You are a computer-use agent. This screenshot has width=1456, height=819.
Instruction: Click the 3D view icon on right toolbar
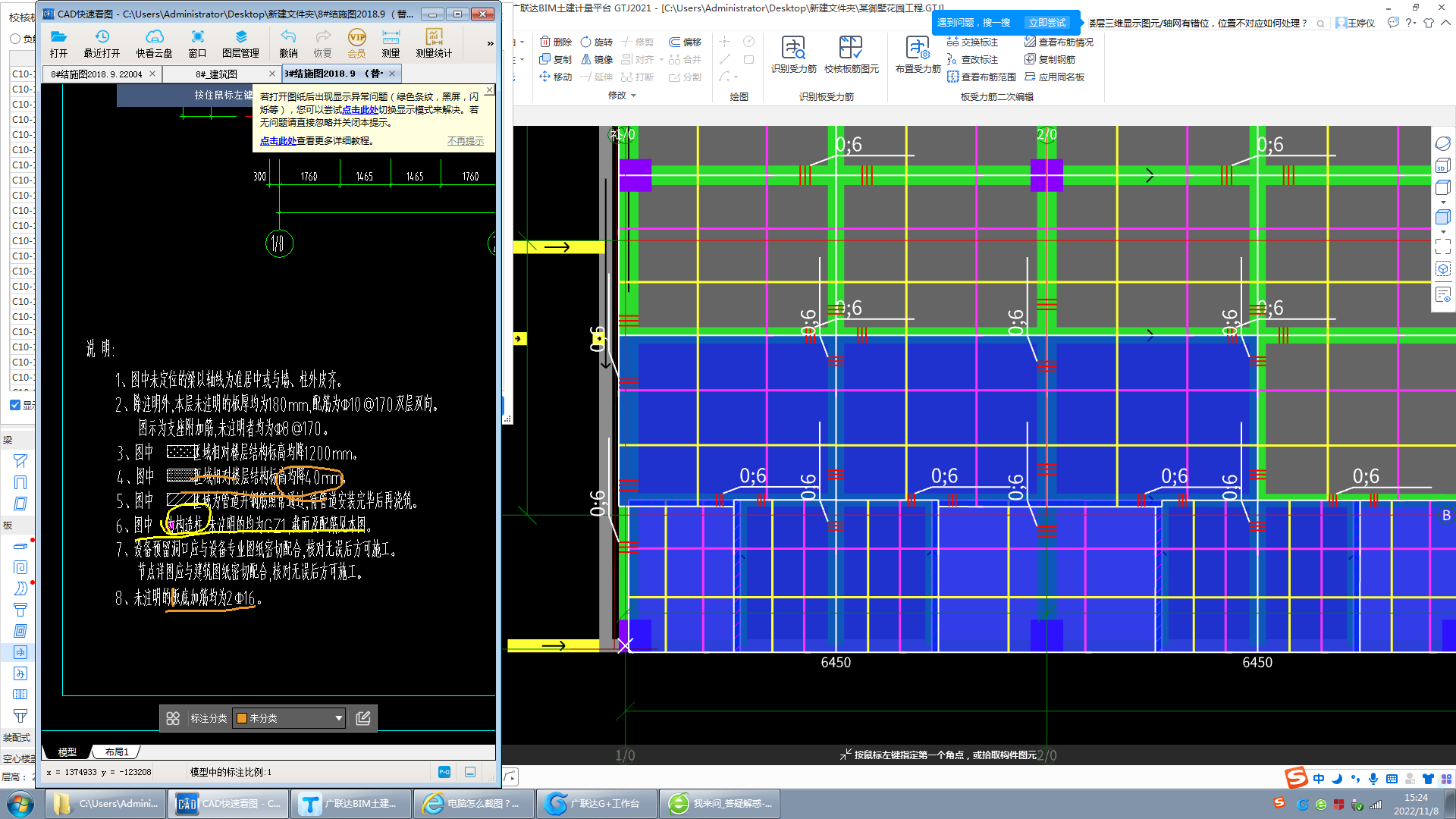pyautogui.click(x=1442, y=166)
